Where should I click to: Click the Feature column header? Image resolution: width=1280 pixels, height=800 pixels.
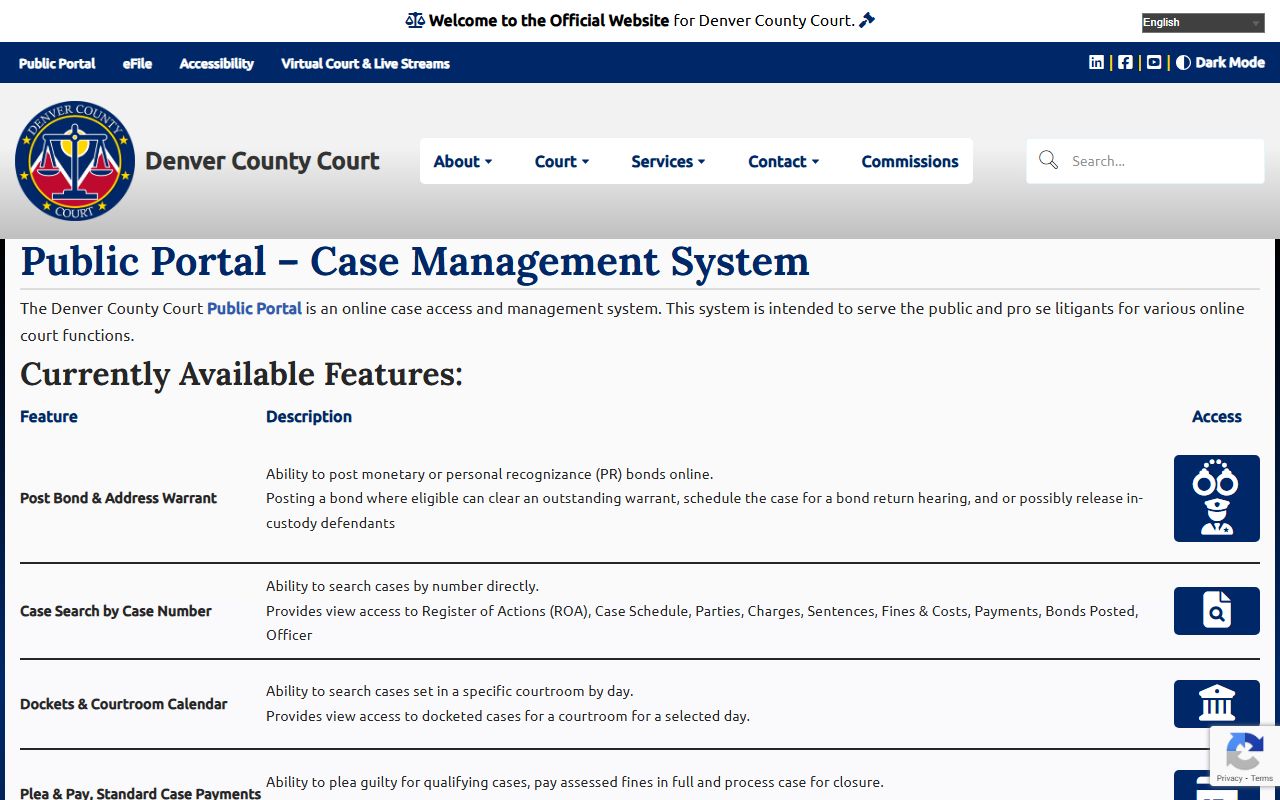point(48,416)
